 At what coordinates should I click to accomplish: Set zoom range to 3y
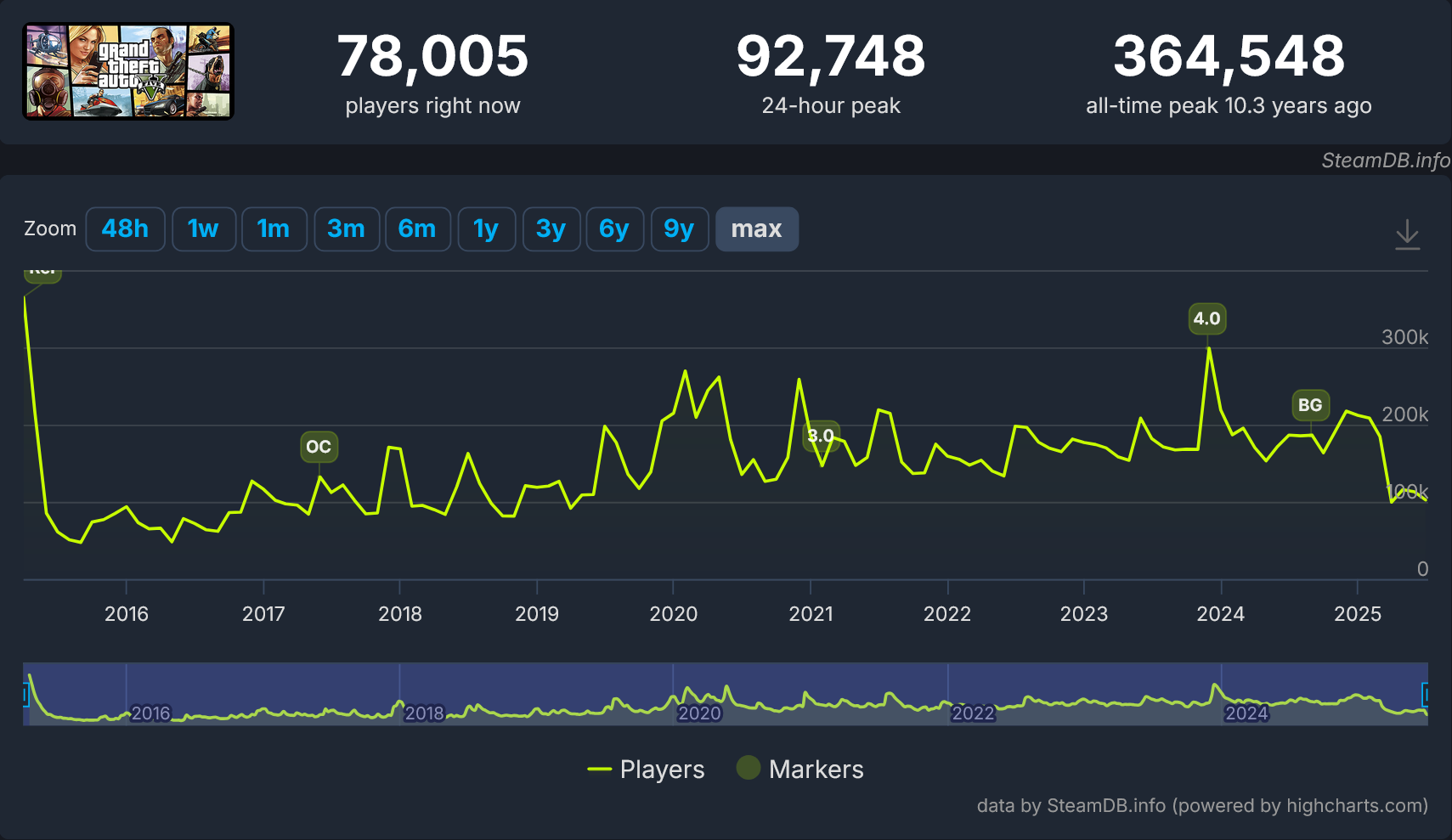tap(551, 228)
